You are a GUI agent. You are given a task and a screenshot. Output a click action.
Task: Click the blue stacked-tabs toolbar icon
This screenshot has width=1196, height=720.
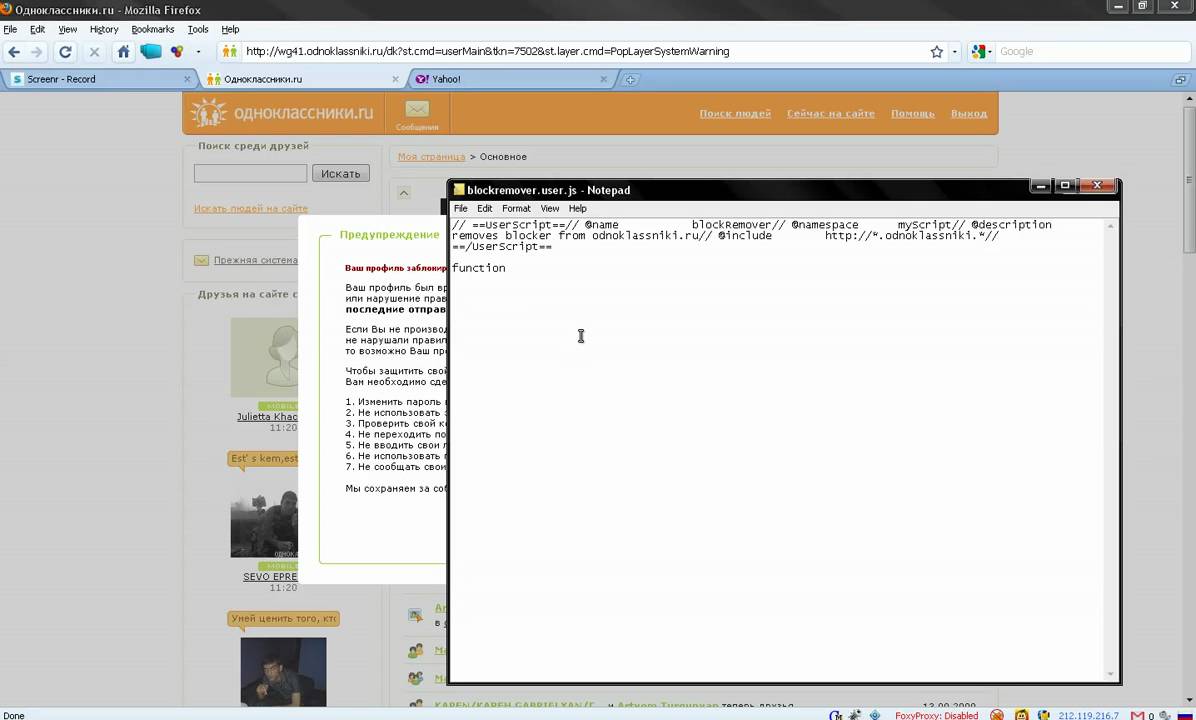150,52
